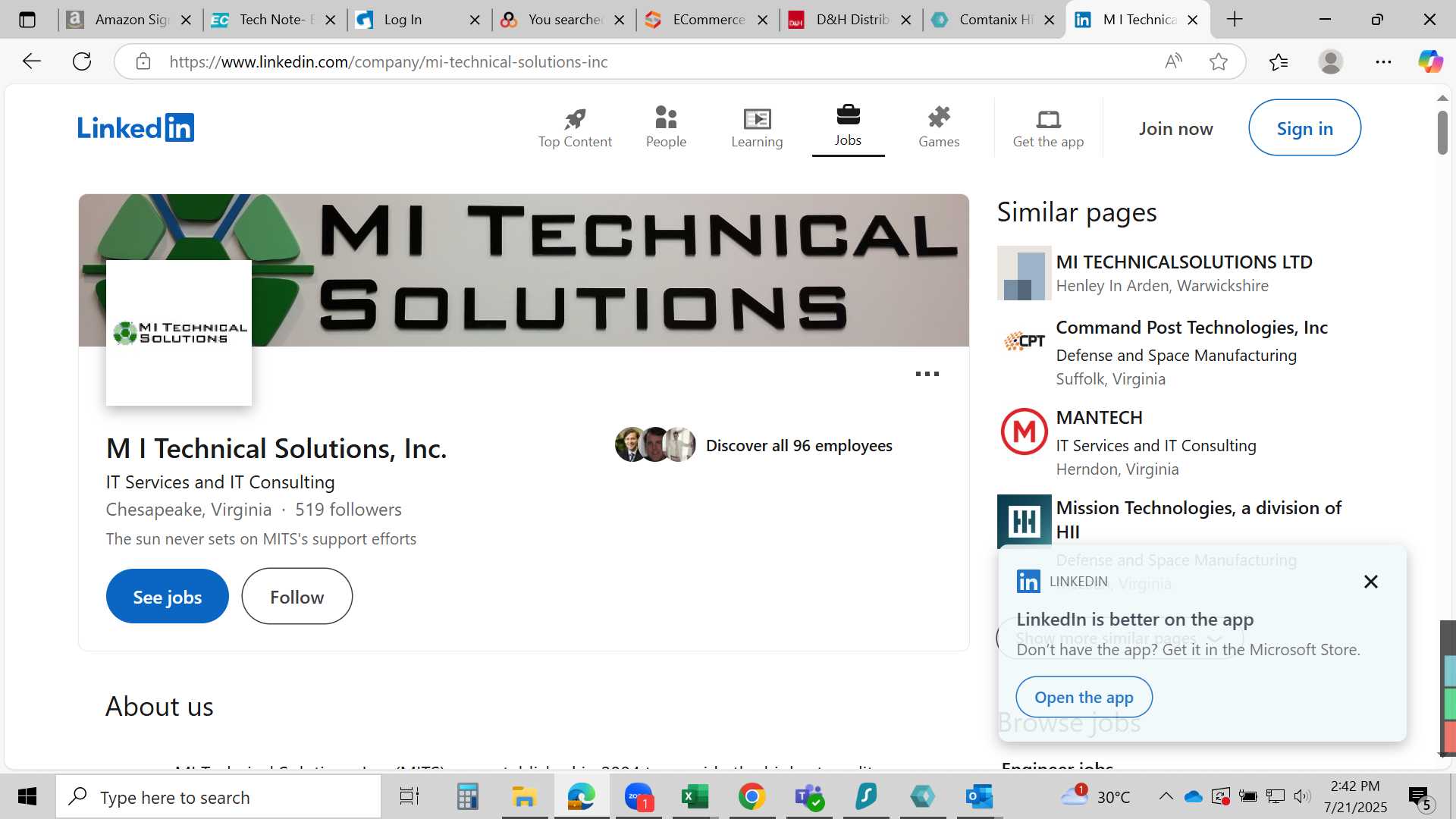Open browser profile icon

pyautogui.click(x=1331, y=61)
